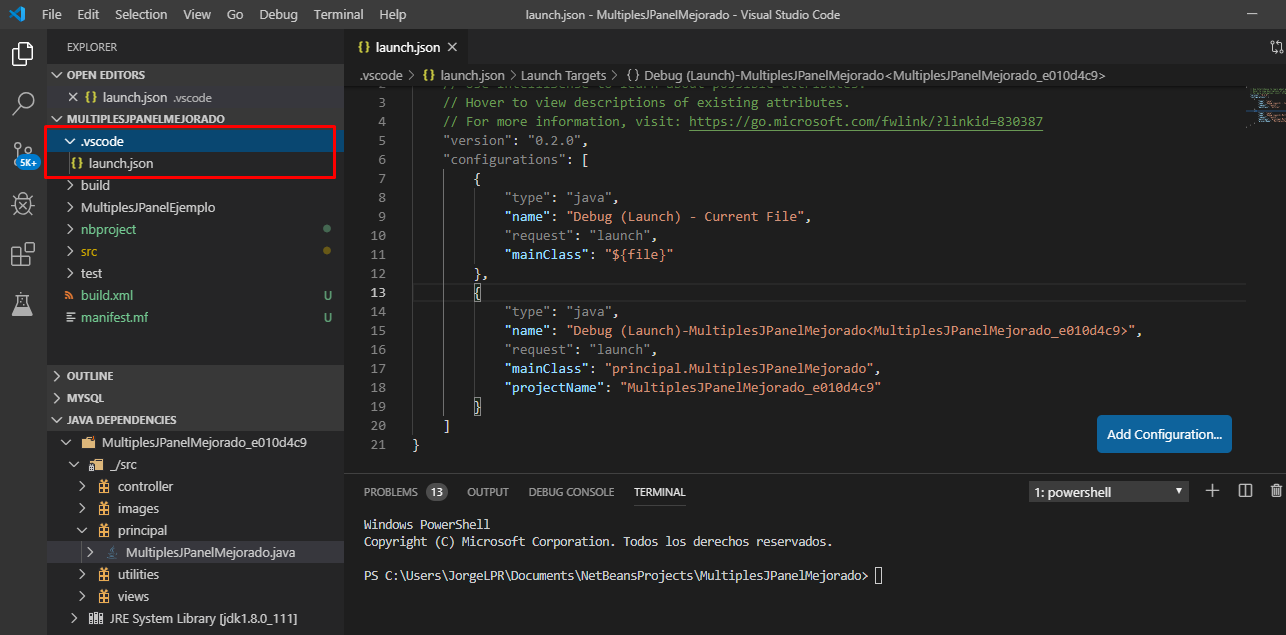
Task: Select the Test beaker icon
Action: tap(22, 304)
